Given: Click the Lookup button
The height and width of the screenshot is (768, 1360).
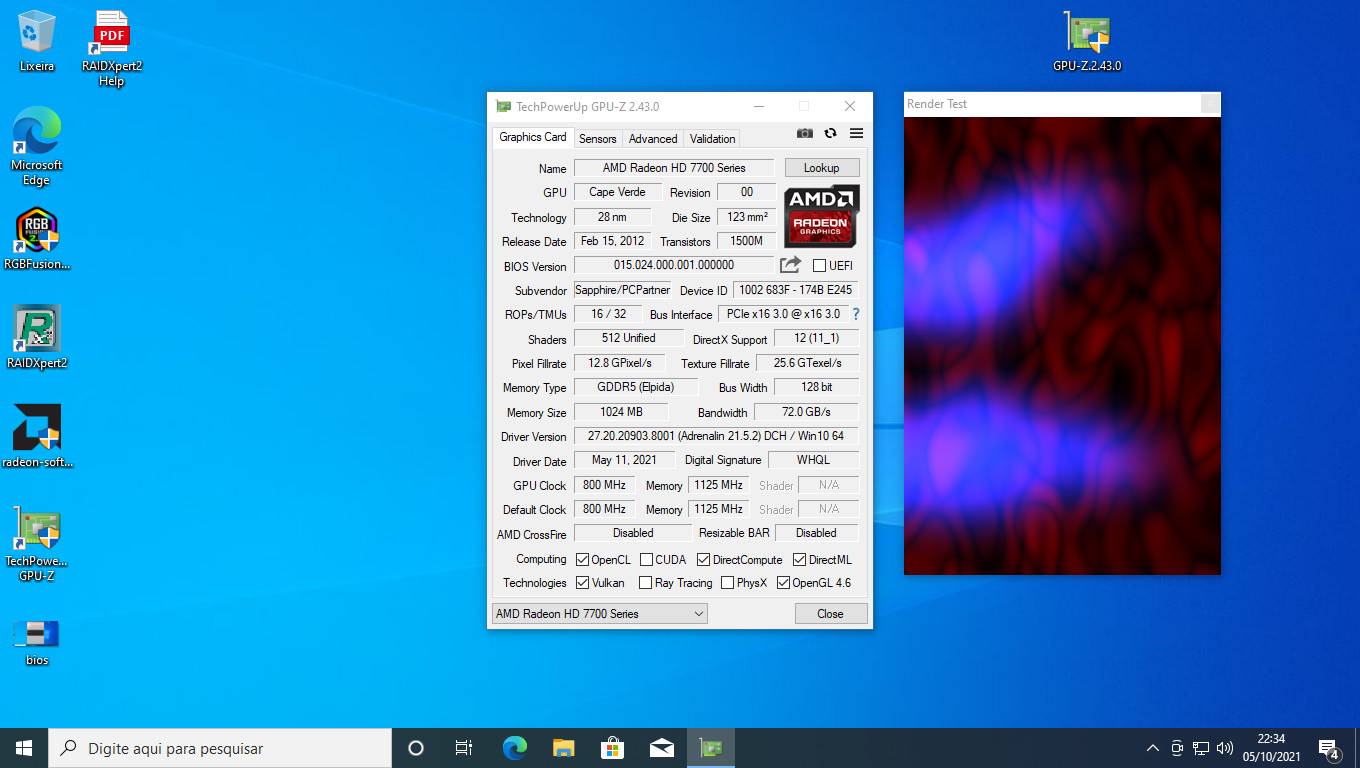Looking at the screenshot, I should (x=822, y=168).
